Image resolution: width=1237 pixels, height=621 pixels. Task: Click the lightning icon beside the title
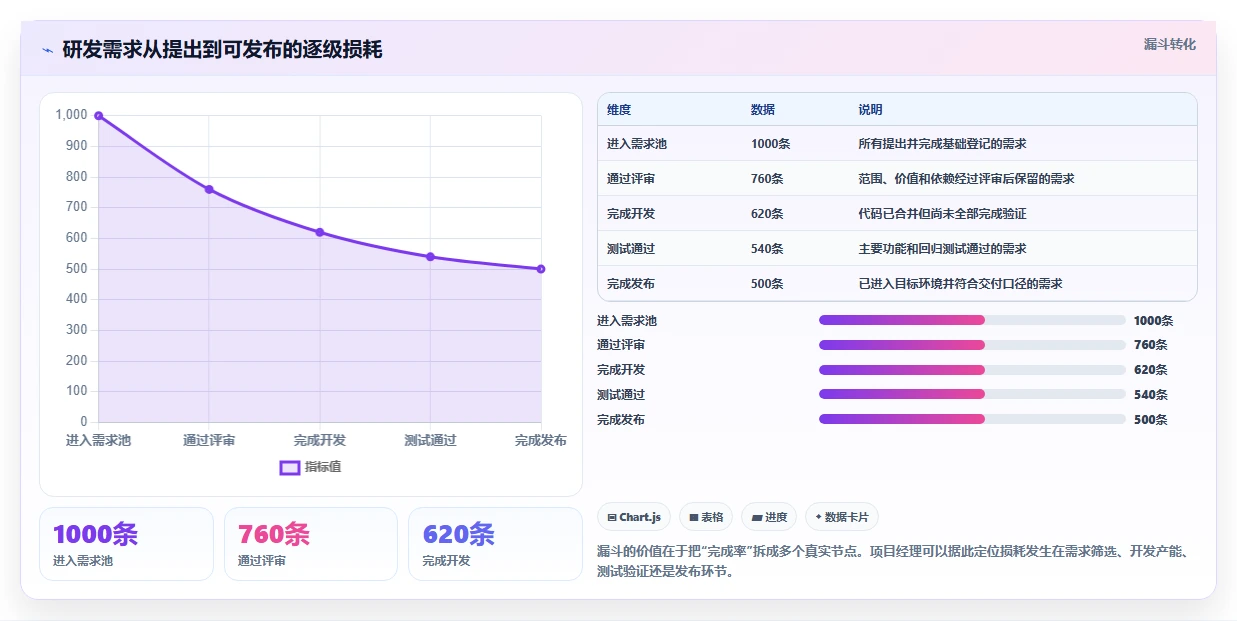click(47, 50)
